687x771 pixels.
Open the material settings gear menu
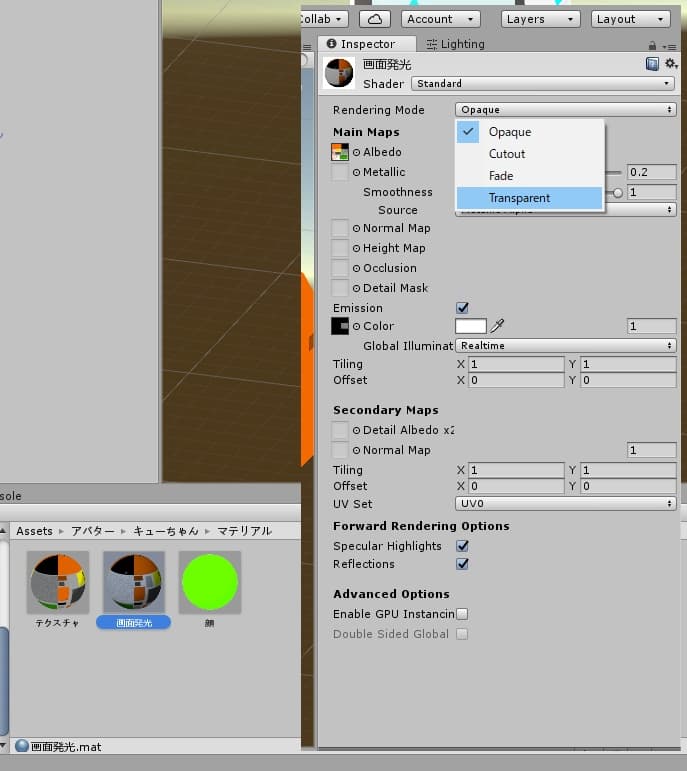click(670, 64)
